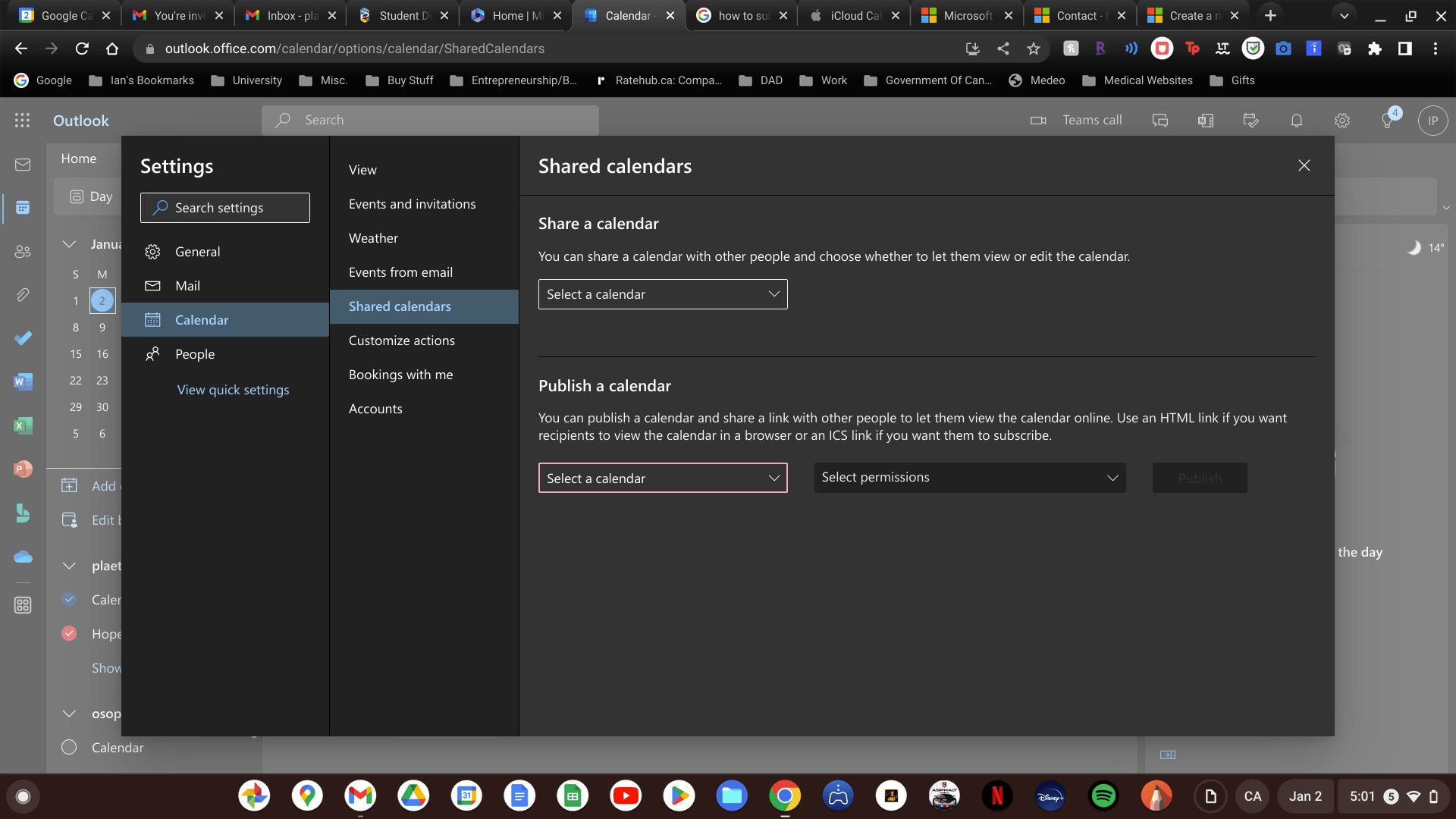Viewport: 1456px width, 819px height.
Task: Open Select permissions dropdown
Action: pos(969,478)
